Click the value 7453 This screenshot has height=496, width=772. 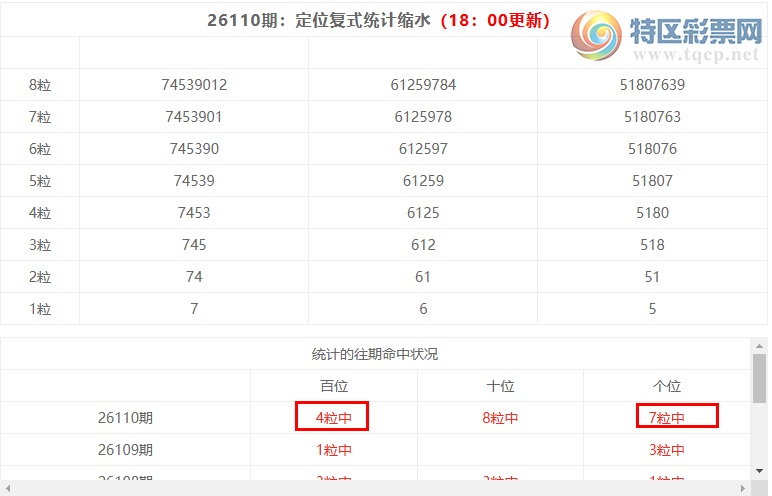[x=194, y=213]
